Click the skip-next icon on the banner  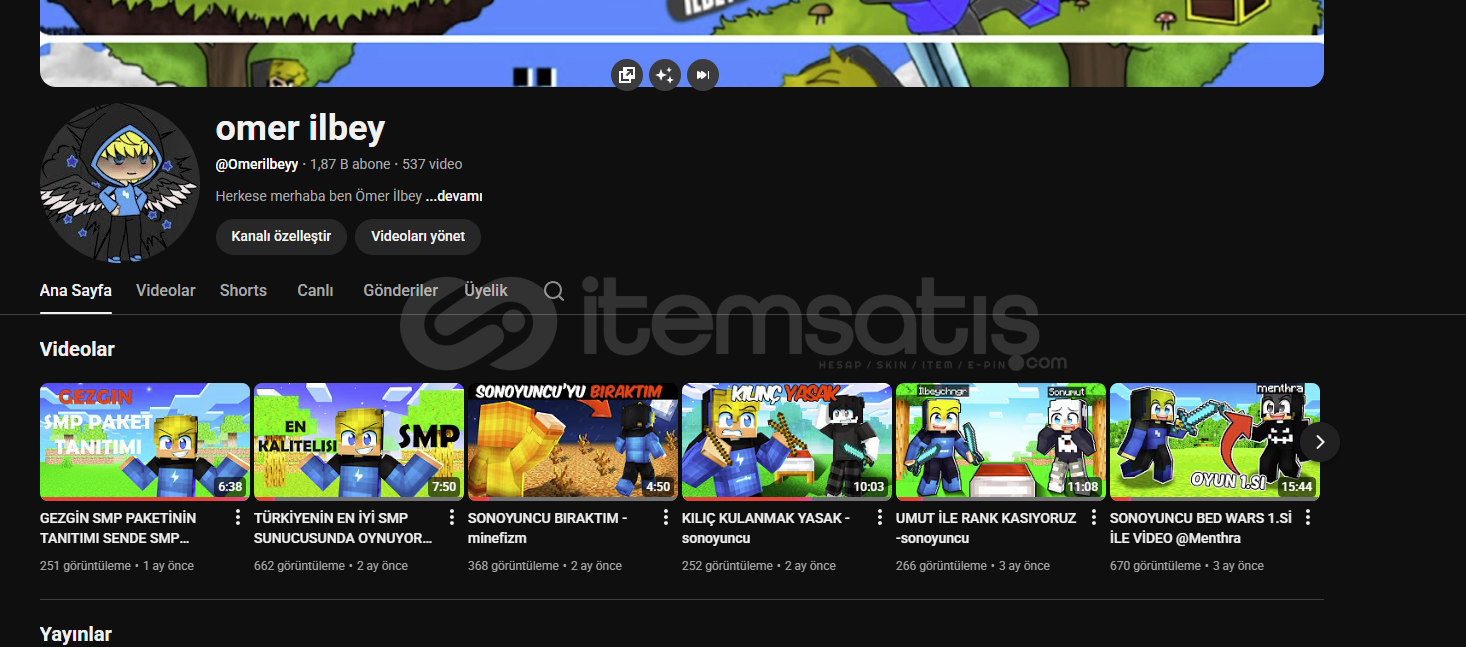(x=703, y=75)
